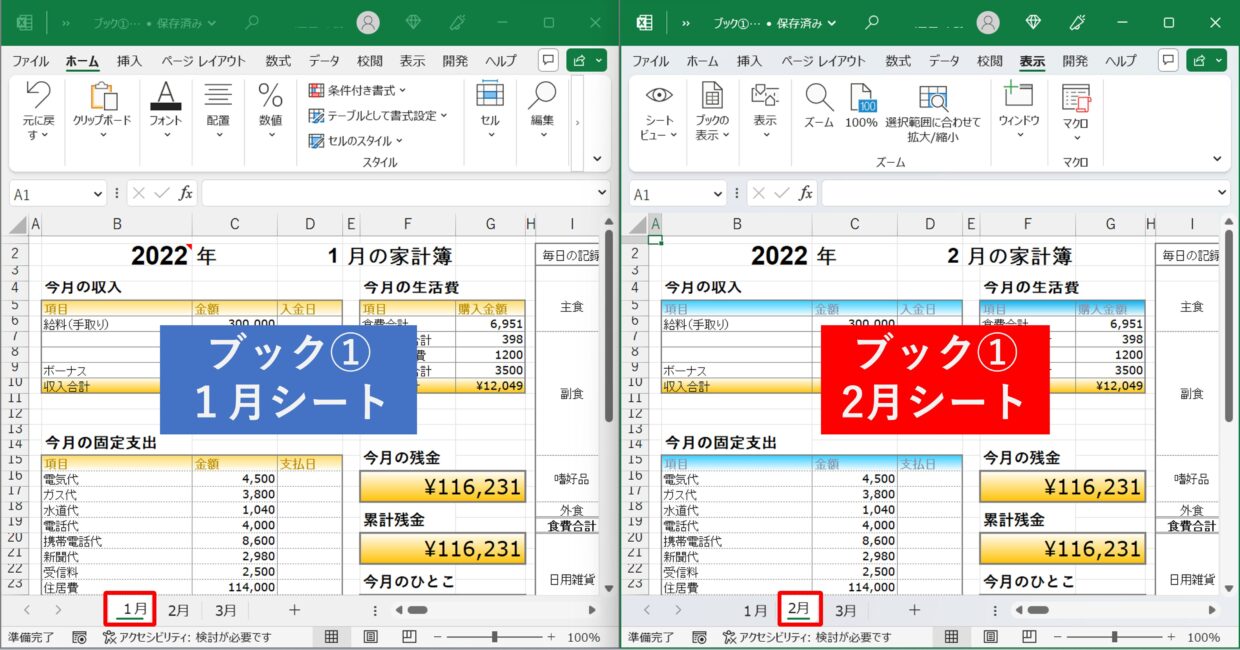The image size is (1240, 650).
Task: Click the search magnifier in left title bar
Action: (x=252, y=22)
